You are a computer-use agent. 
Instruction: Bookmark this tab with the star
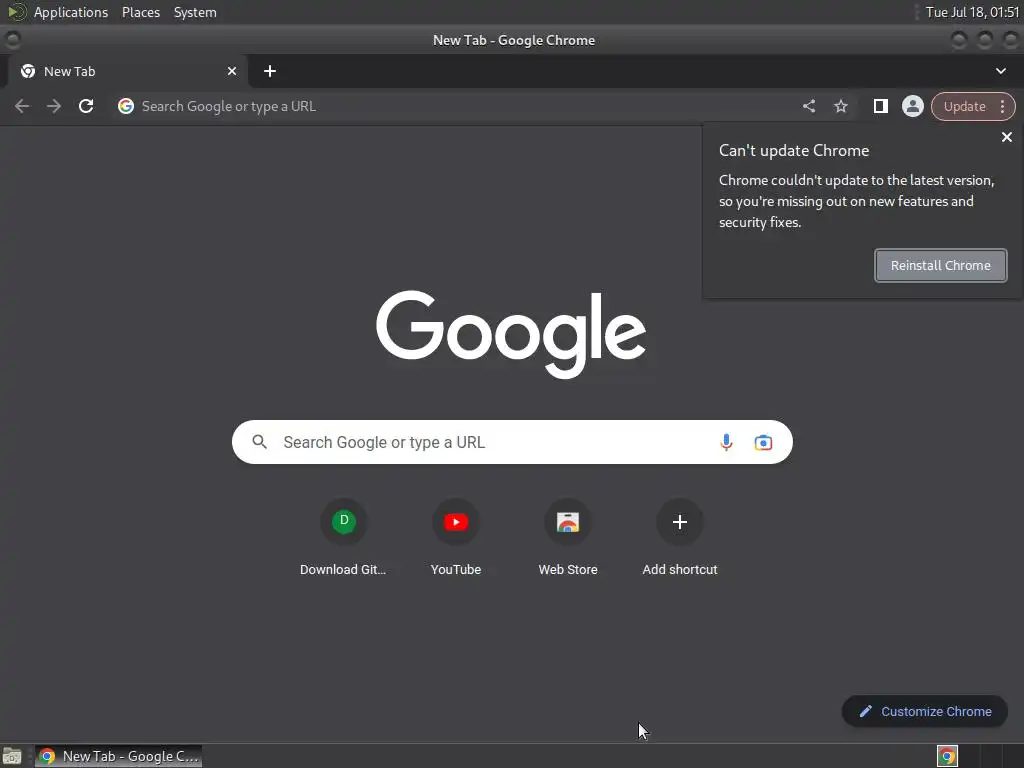tap(840, 106)
